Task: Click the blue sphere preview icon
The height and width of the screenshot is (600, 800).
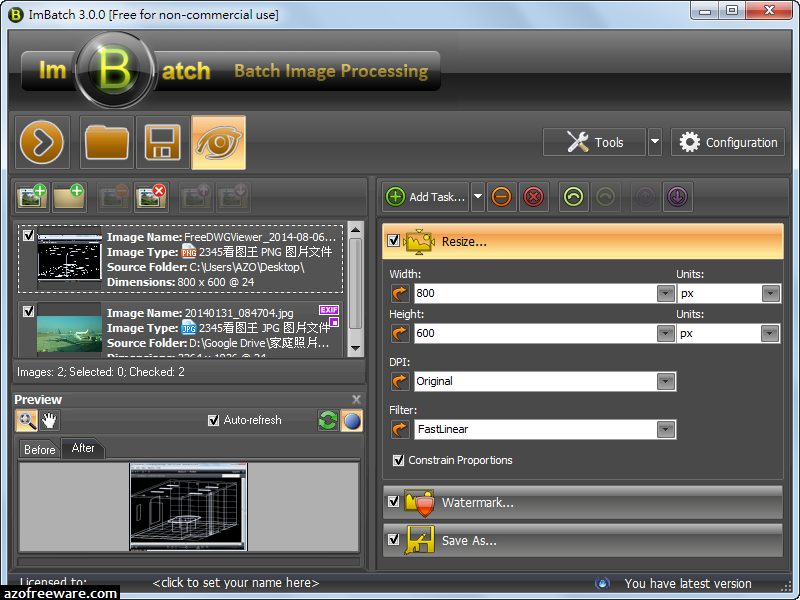Action: click(352, 420)
